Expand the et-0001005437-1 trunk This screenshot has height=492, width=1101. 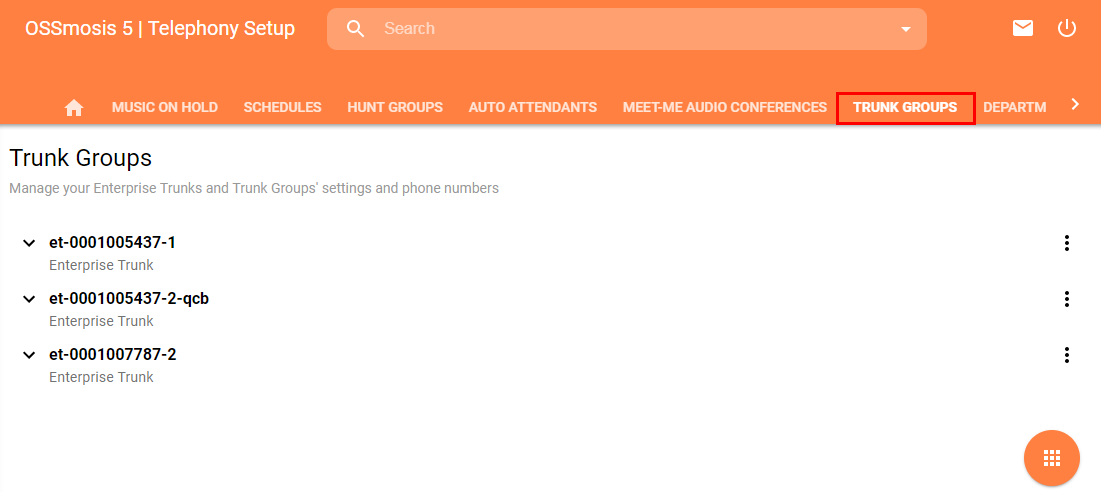click(29, 243)
